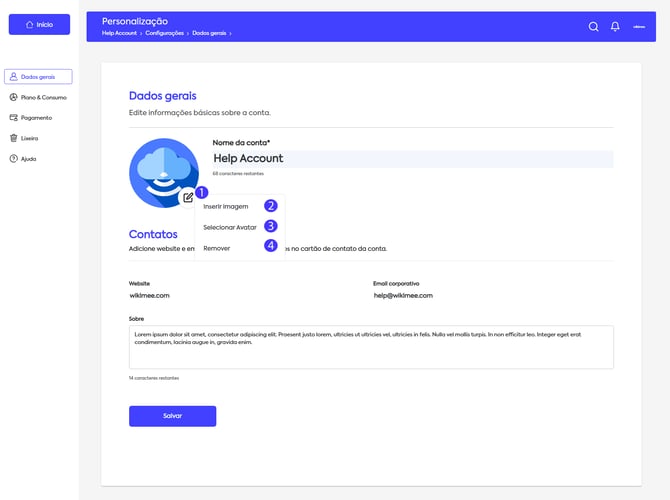This screenshot has height=500, width=670.
Task: Choose Inserir imagem from avatar menu
Action: tap(226, 207)
